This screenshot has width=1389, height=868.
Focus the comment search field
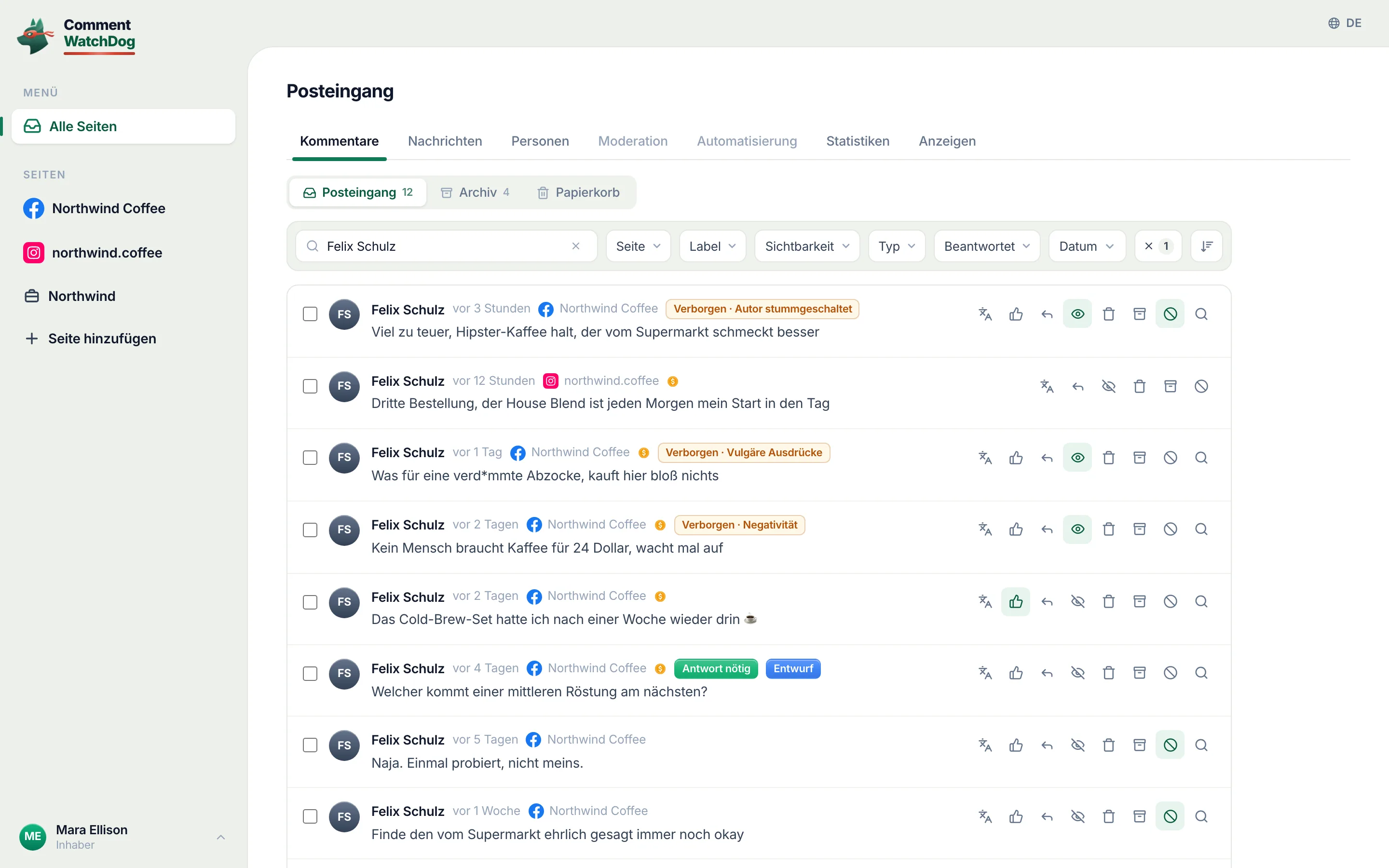coord(446,246)
